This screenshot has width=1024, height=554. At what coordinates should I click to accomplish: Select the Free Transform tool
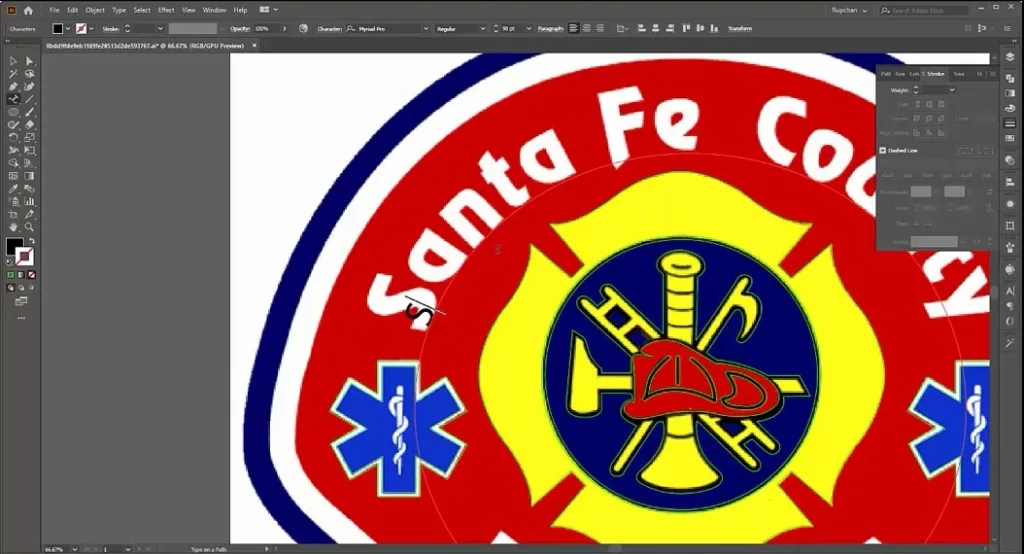coord(29,150)
